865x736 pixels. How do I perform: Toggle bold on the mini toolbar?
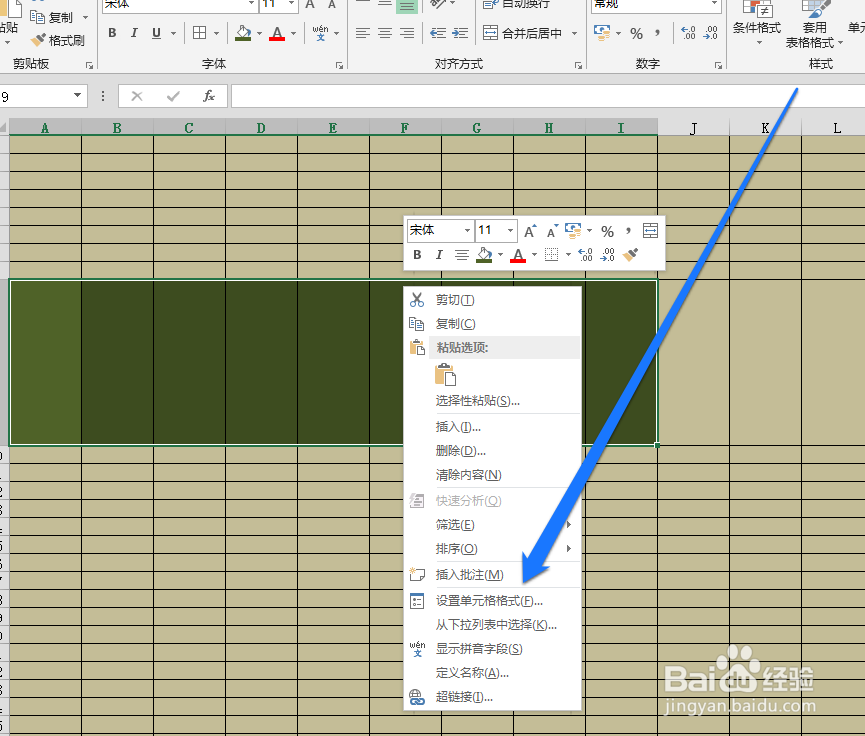pyautogui.click(x=417, y=255)
